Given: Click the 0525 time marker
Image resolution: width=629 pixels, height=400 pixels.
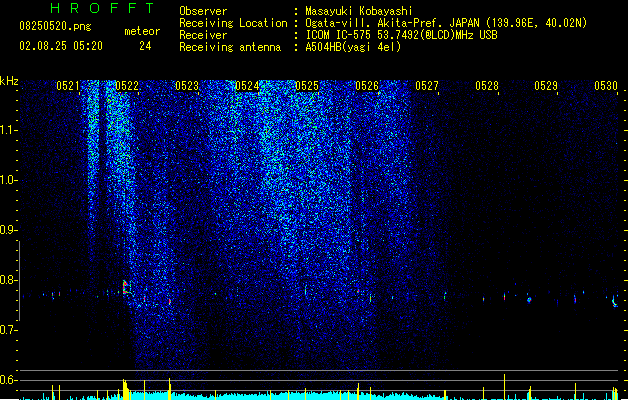Looking at the screenshot, I should (307, 86).
